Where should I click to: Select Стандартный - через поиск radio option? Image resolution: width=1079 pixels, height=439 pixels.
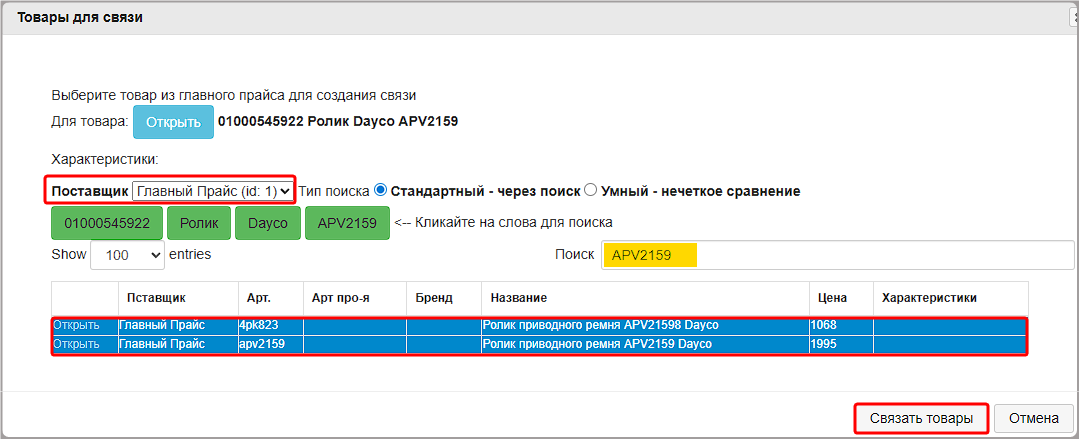tap(380, 190)
